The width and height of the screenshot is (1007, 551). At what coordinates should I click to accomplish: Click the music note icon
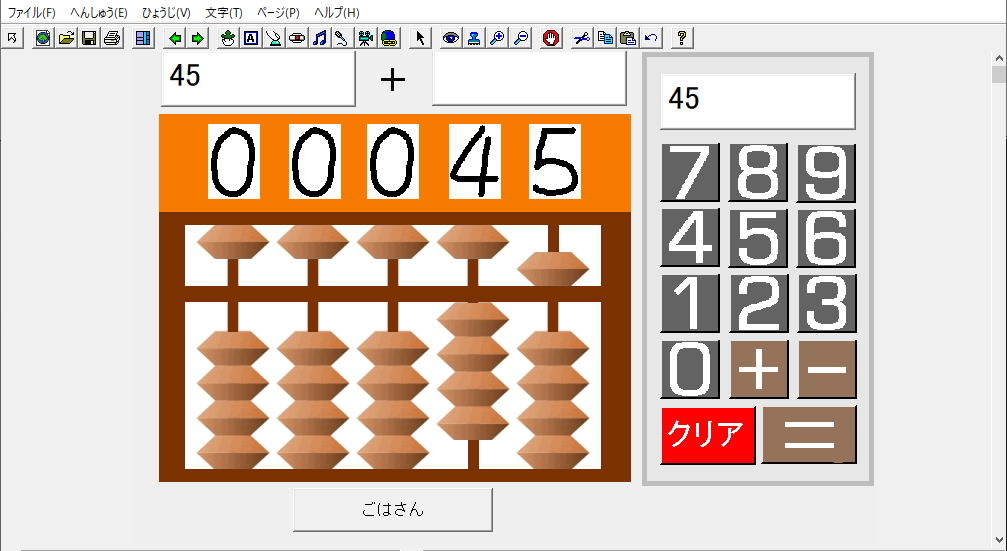pyautogui.click(x=319, y=38)
